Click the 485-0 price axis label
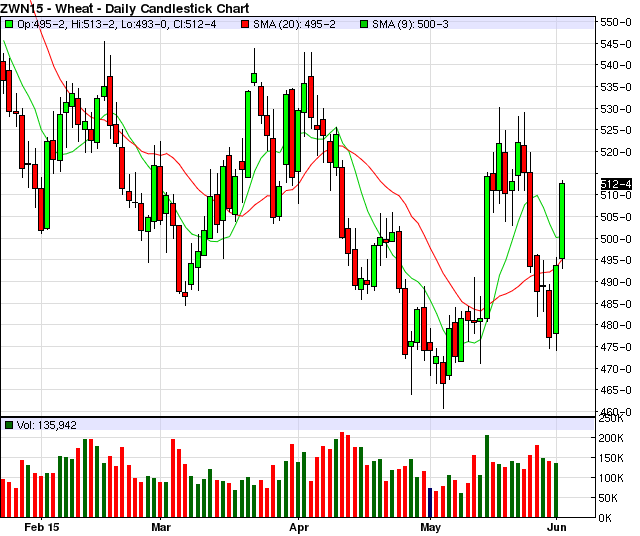The image size is (640, 536). [x=616, y=304]
